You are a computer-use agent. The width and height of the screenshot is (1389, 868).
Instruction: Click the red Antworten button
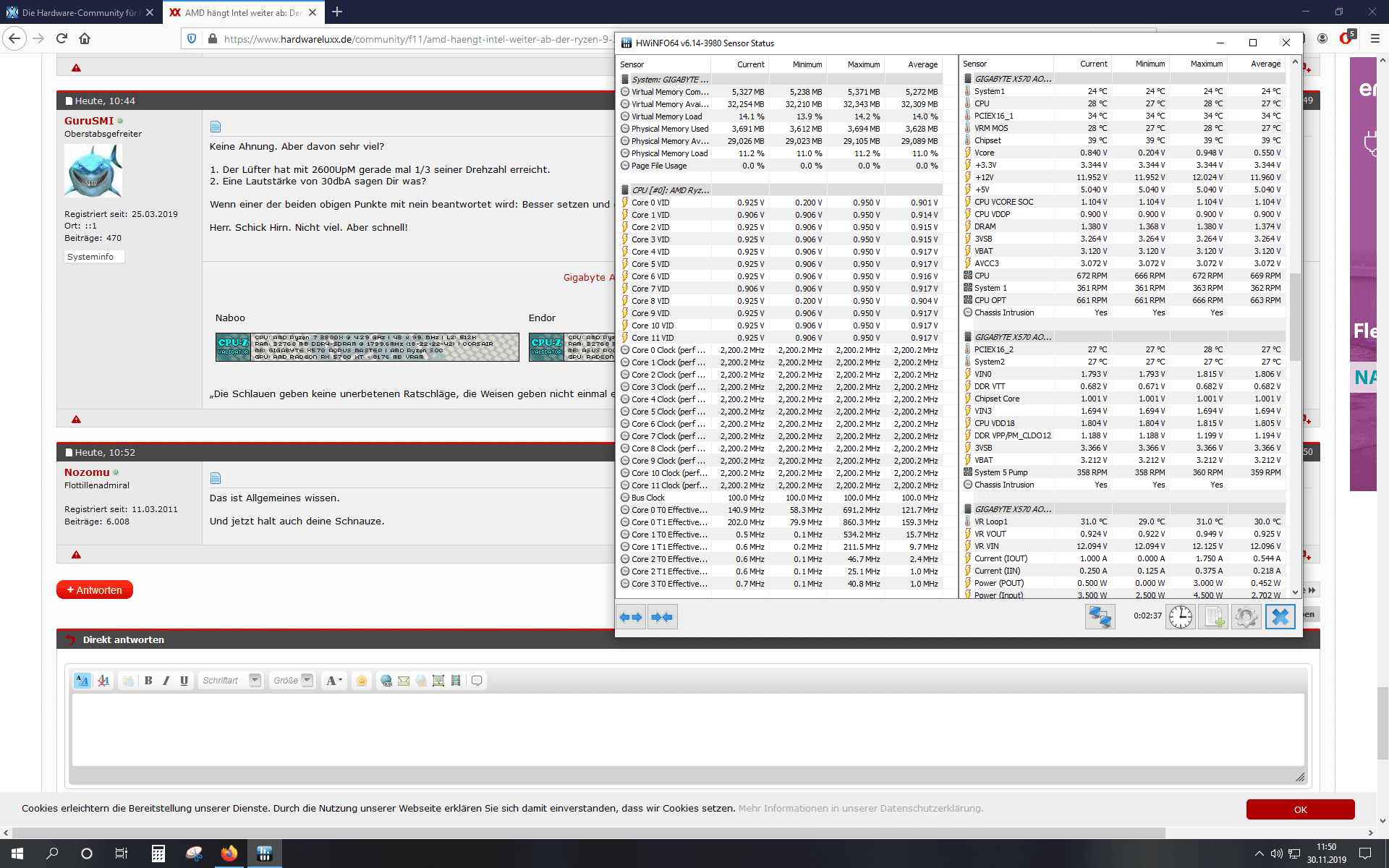(95, 590)
